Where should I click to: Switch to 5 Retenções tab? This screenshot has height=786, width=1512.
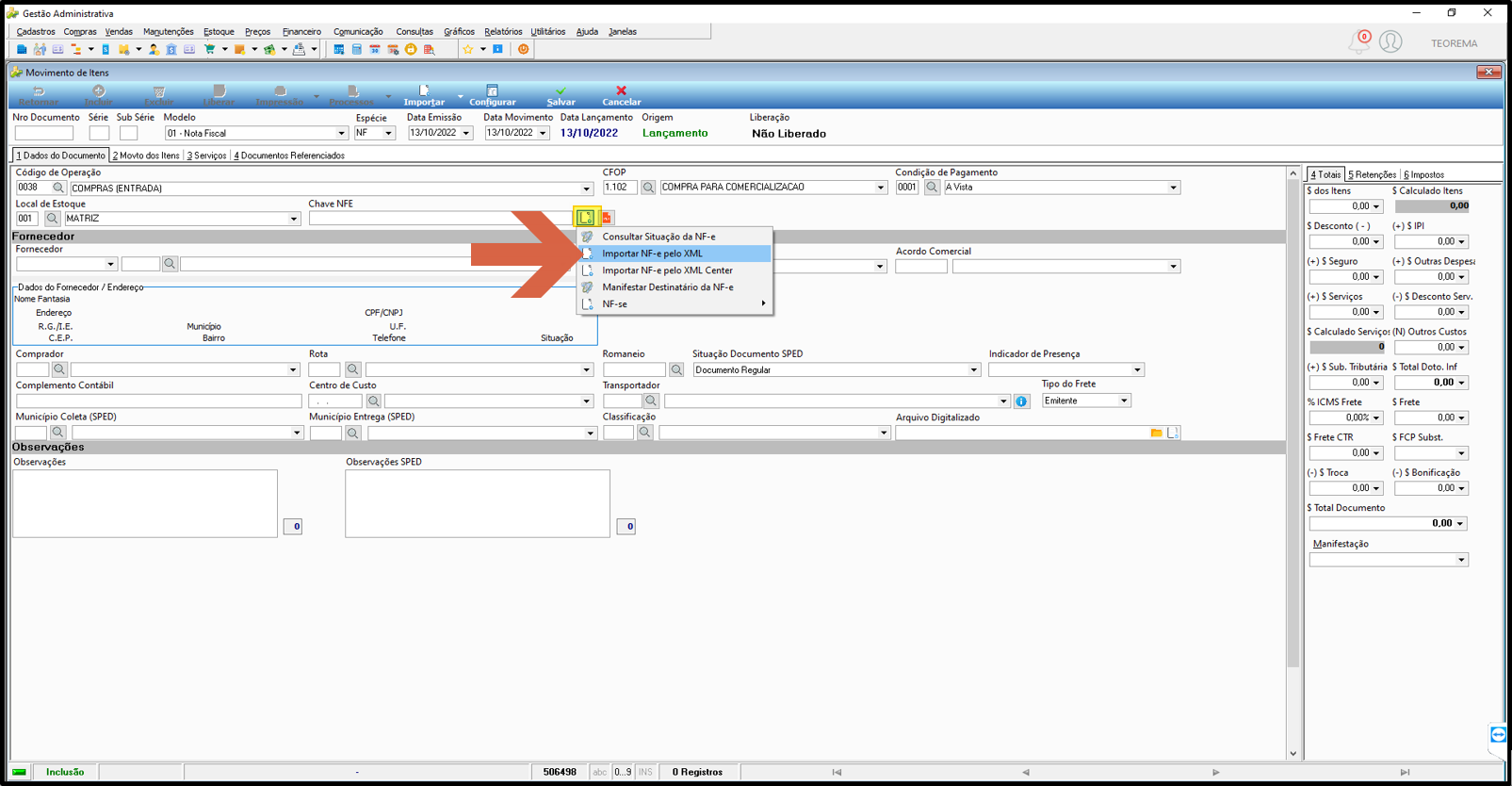(1372, 174)
